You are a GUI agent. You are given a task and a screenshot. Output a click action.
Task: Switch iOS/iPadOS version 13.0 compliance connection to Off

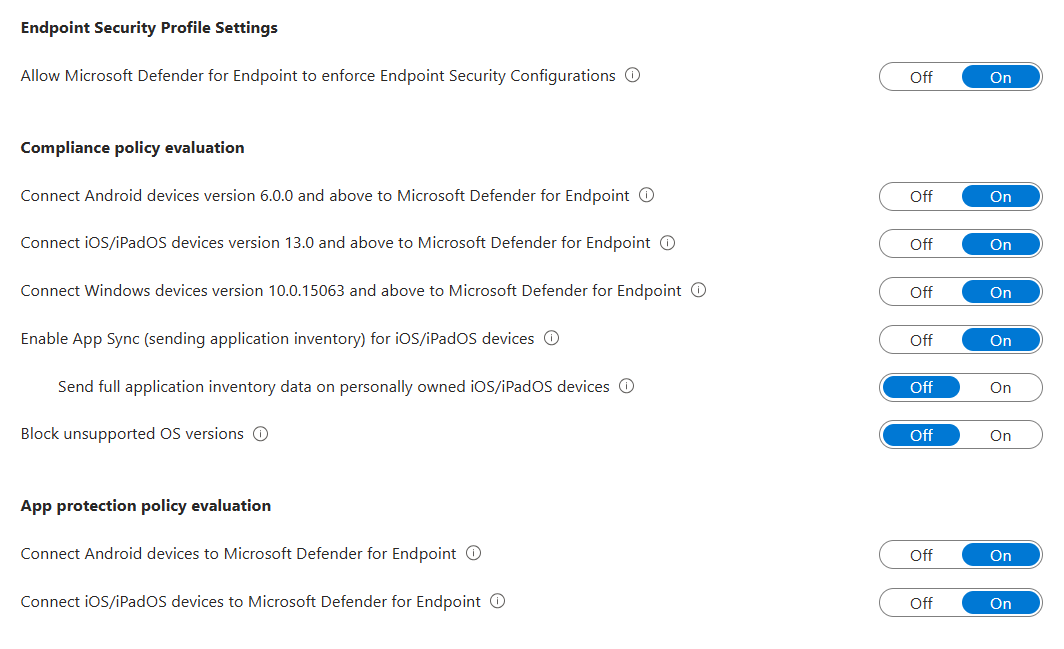tap(921, 244)
